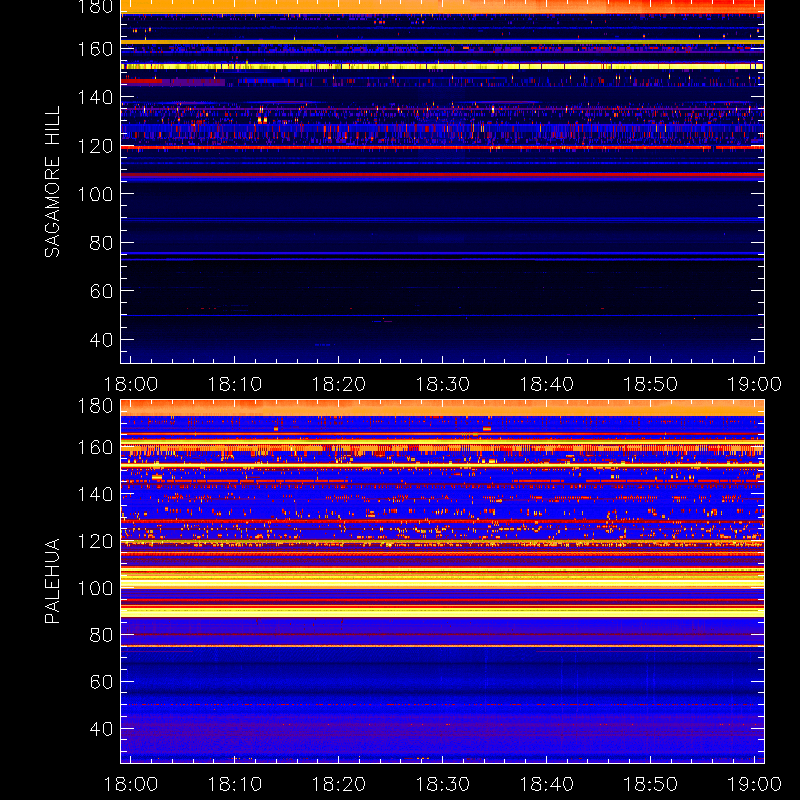This screenshot has height=800, width=800.
Task: Click the SAGAMORE HILL axis label
Action: pyautogui.click(x=52, y=182)
